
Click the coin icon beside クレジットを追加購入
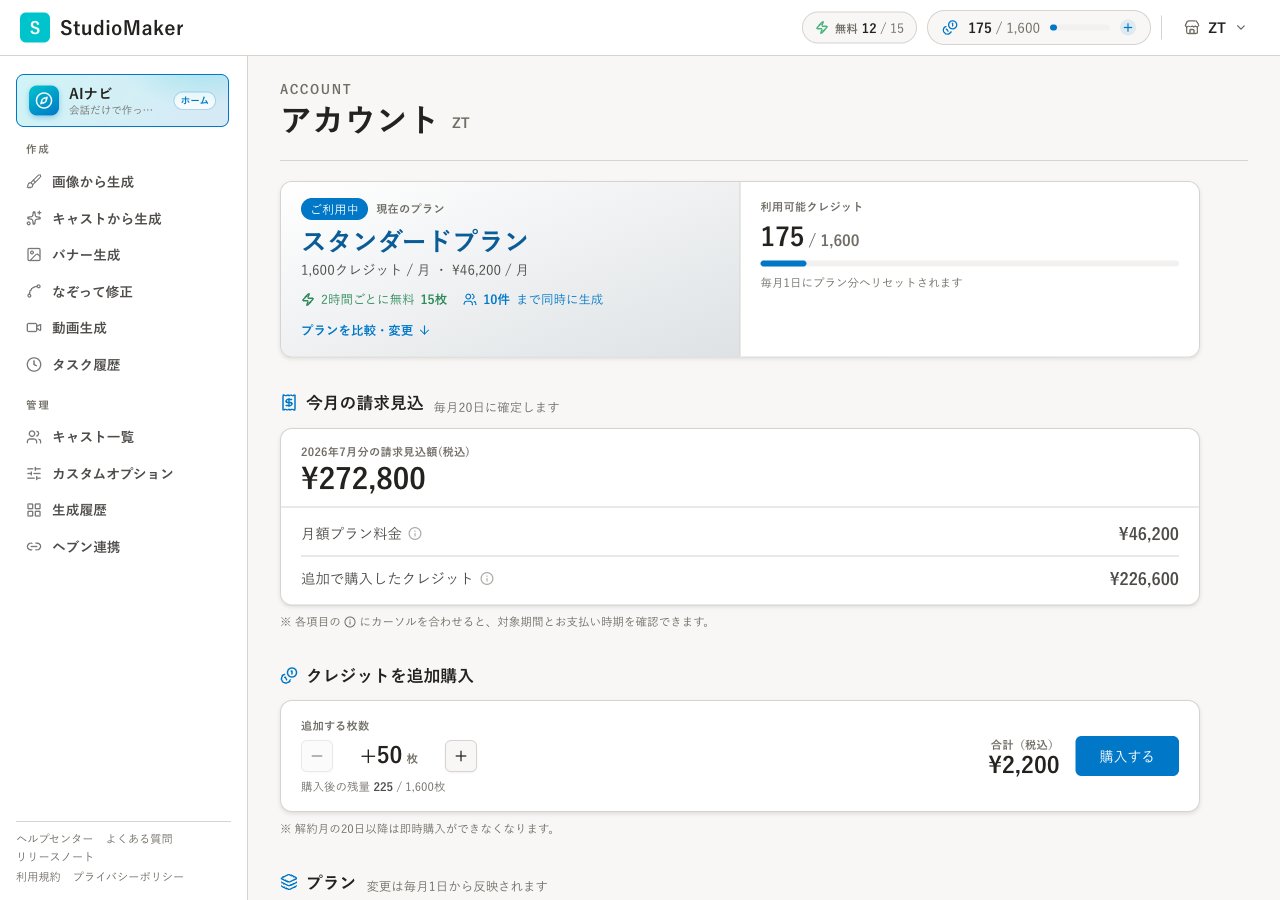289,675
